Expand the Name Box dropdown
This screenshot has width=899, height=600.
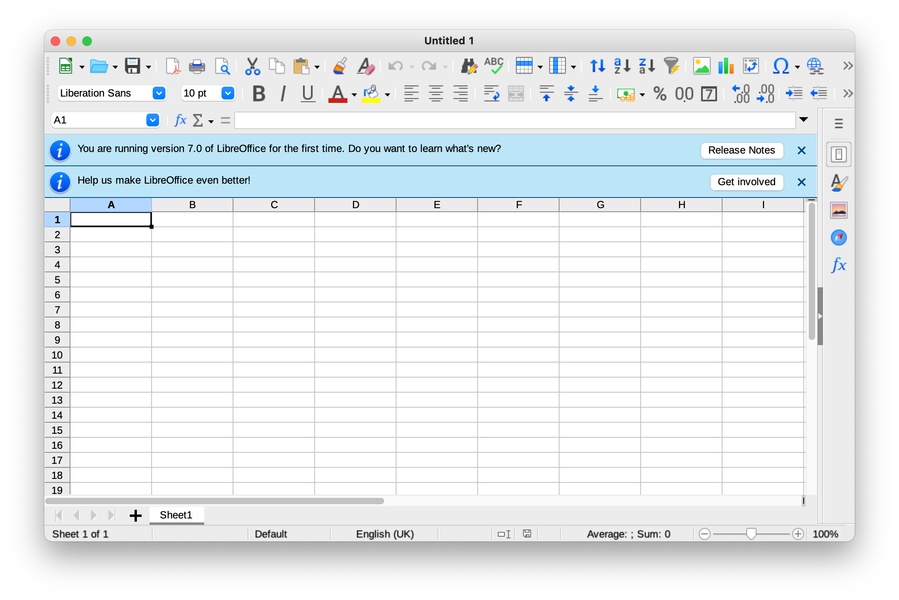[153, 120]
